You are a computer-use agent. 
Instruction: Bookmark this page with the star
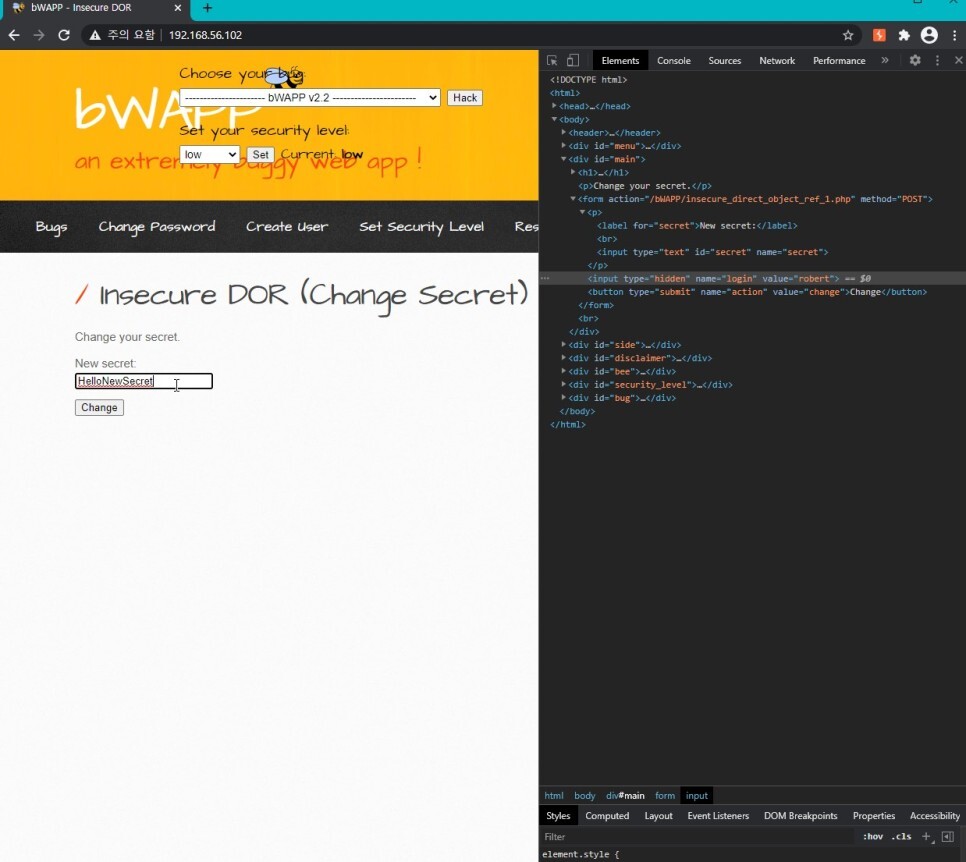848,35
